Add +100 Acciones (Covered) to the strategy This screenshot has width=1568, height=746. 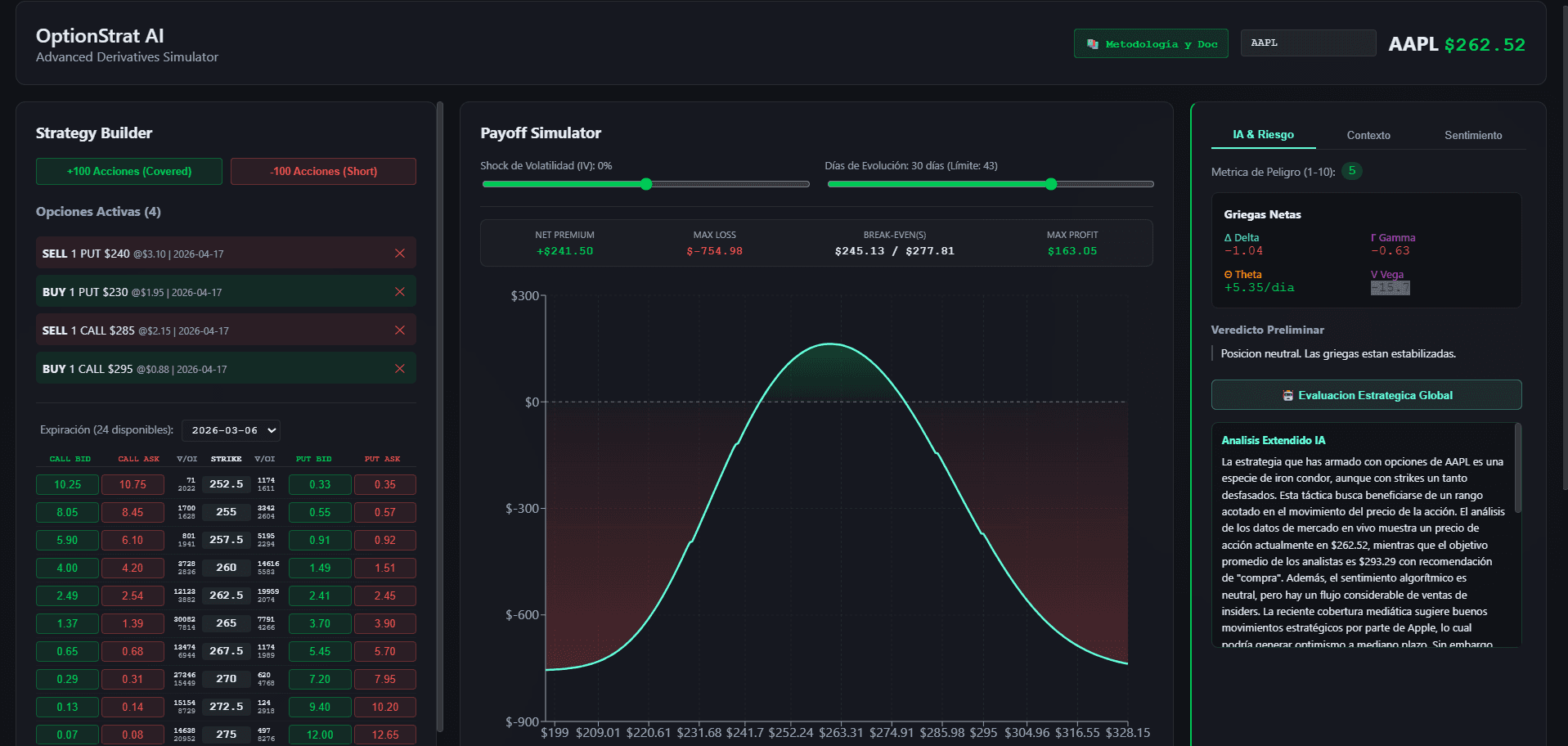click(x=128, y=171)
